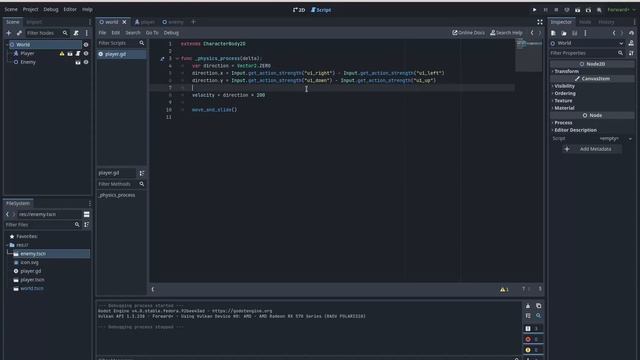Screen dimensions: 640x360
Task: Switch to the Inspector tab
Action: tap(561, 22)
